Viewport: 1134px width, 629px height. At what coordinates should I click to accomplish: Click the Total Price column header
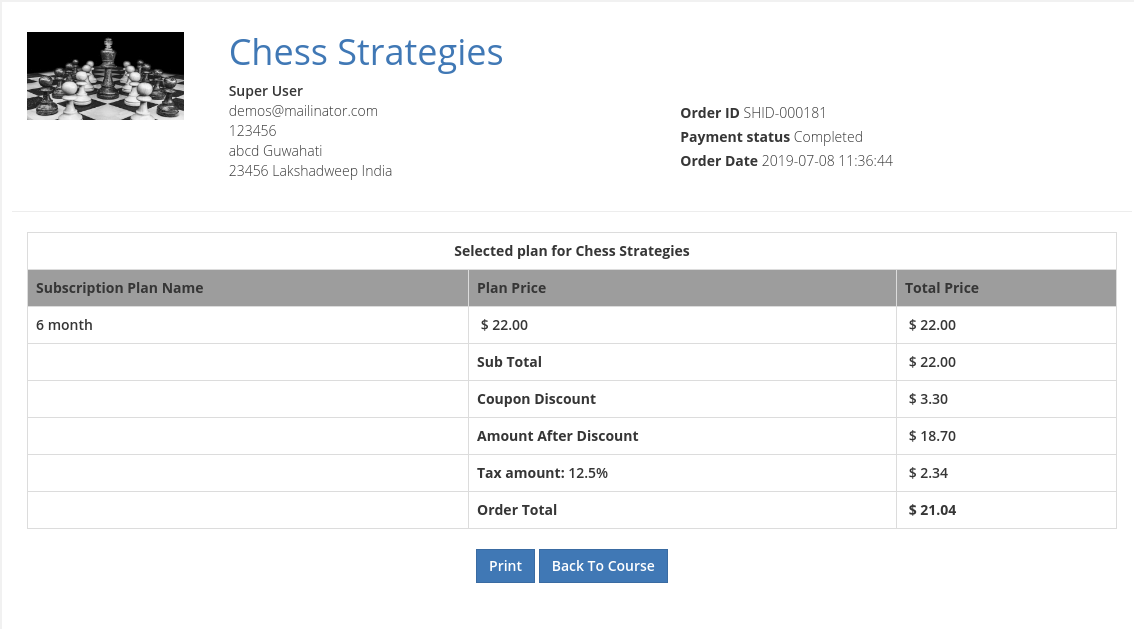point(941,288)
